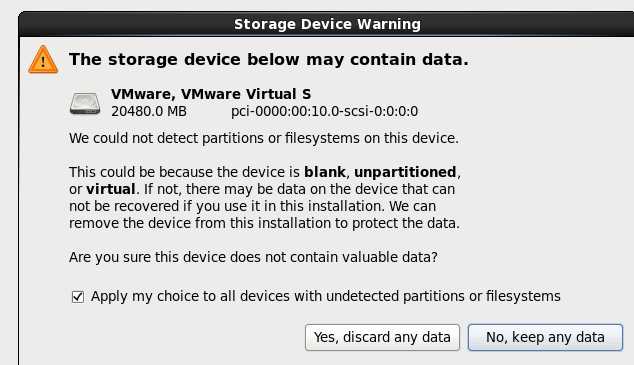The width and height of the screenshot is (634, 365).
Task: Choose 'Yes, discard any data'
Action: click(x=382, y=337)
